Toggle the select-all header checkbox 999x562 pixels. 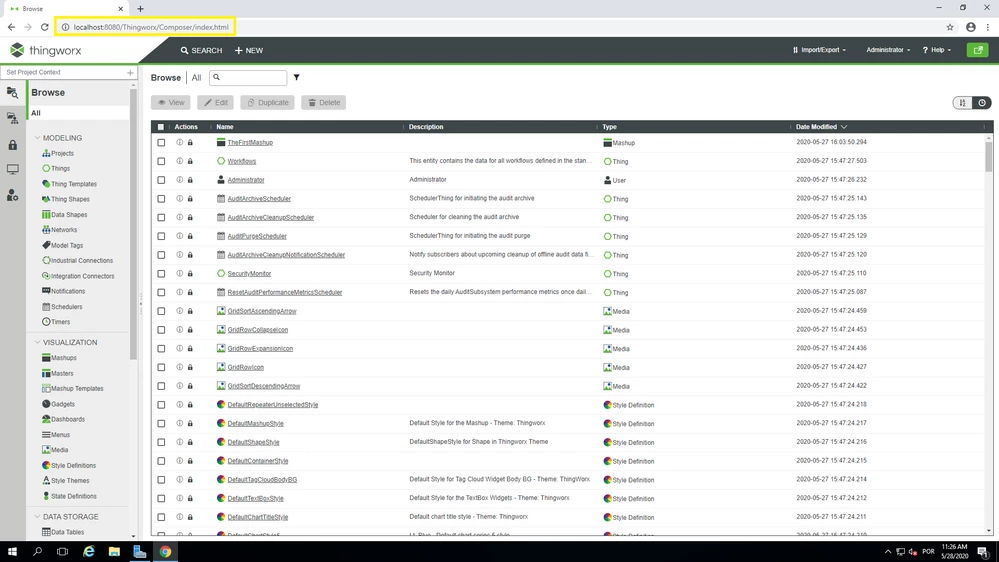[x=161, y=127]
